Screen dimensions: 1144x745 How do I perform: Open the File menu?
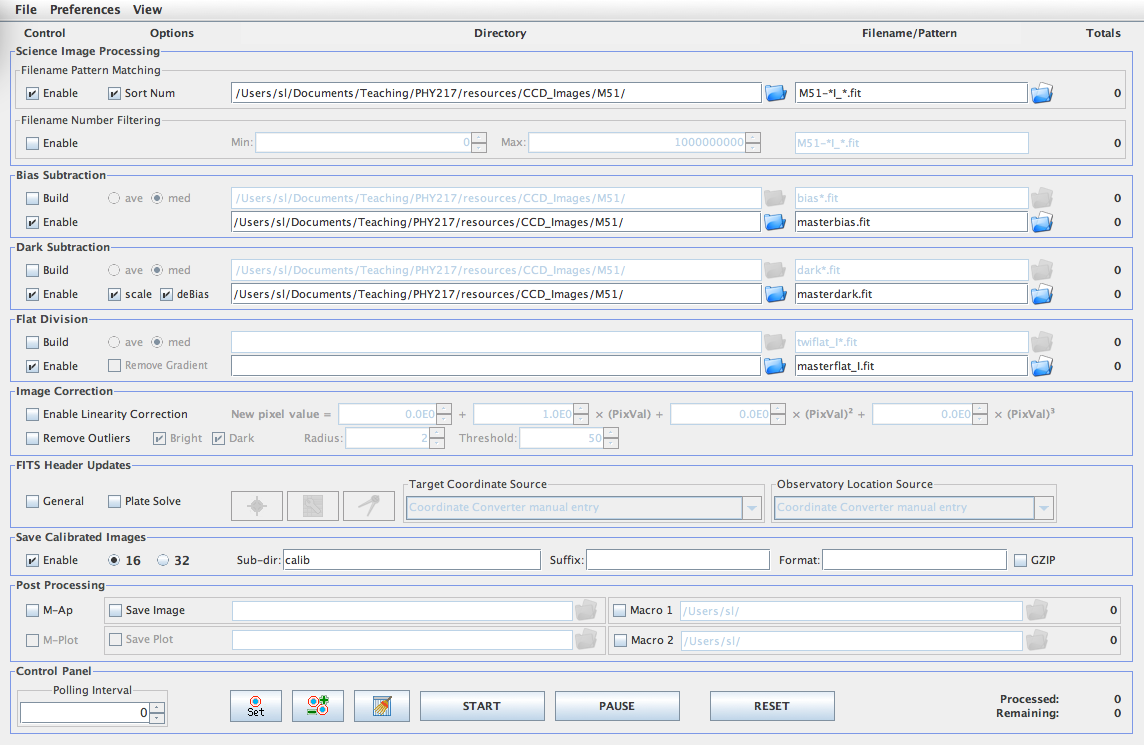click(x=26, y=9)
